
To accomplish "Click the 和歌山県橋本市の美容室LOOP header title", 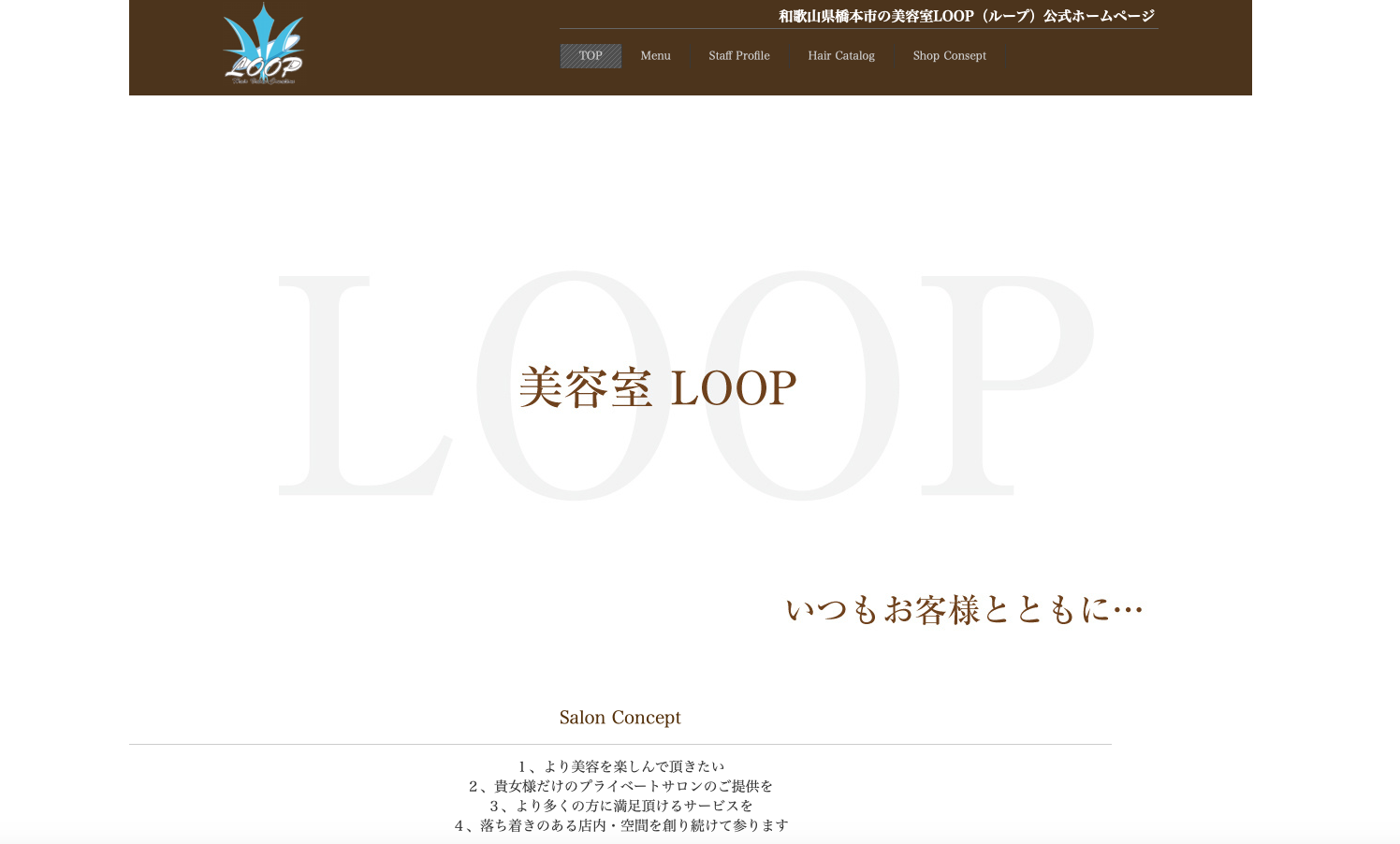I will click(x=966, y=16).
